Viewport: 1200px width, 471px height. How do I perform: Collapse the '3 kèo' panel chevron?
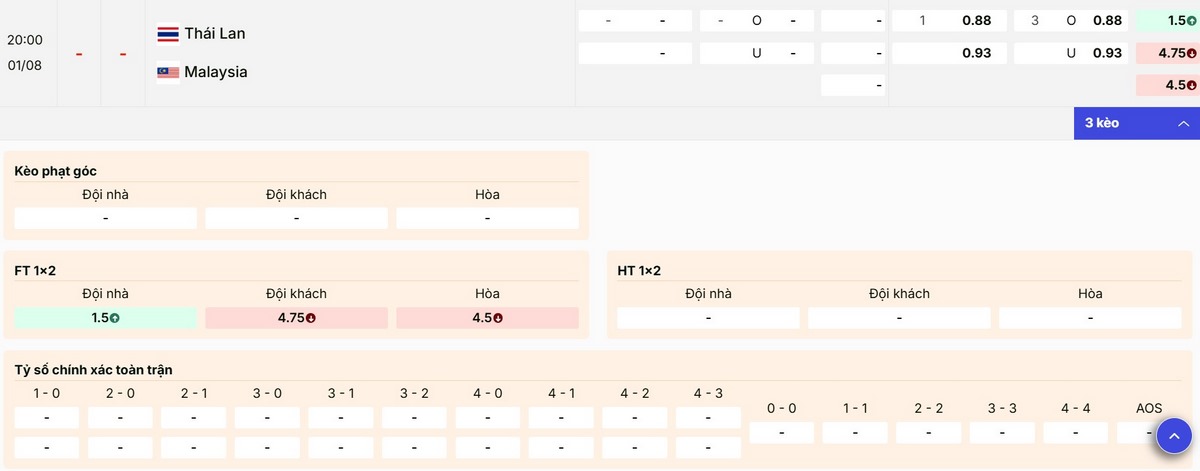[1183, 123]
